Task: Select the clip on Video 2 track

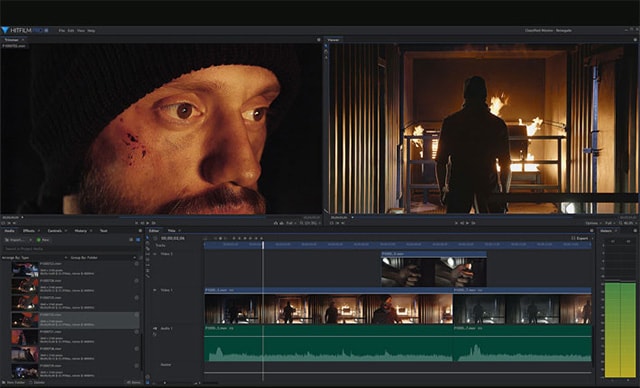Action: click(433, 269)
